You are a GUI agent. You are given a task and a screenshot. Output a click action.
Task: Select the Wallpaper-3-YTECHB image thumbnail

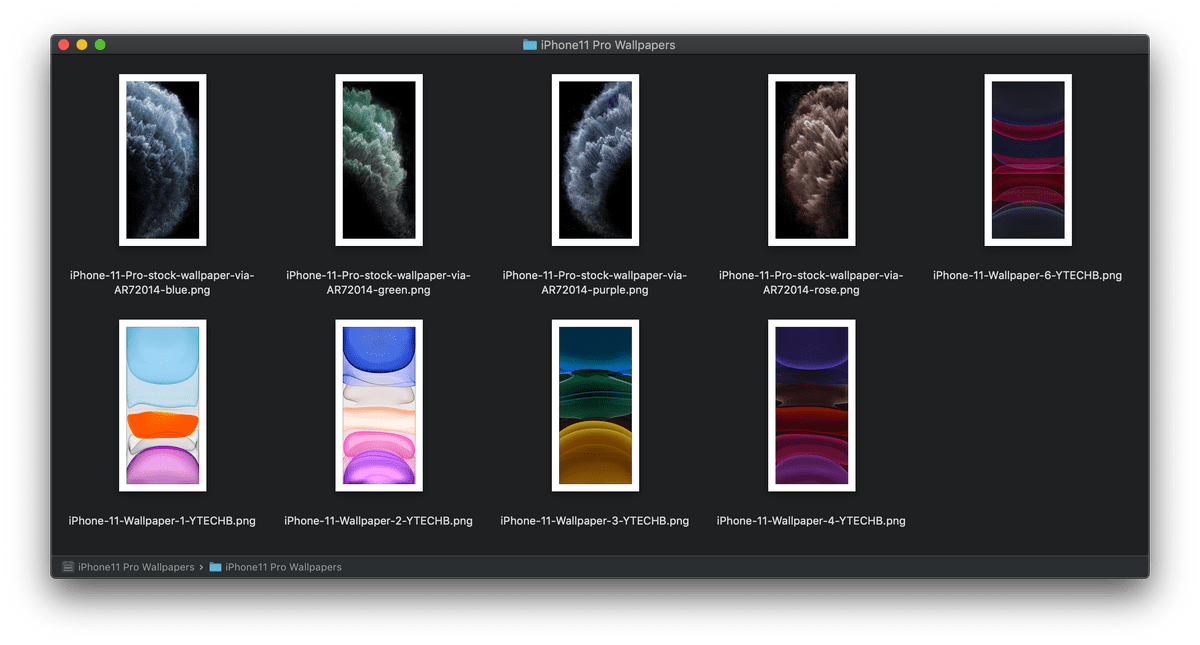click(595, 406)
